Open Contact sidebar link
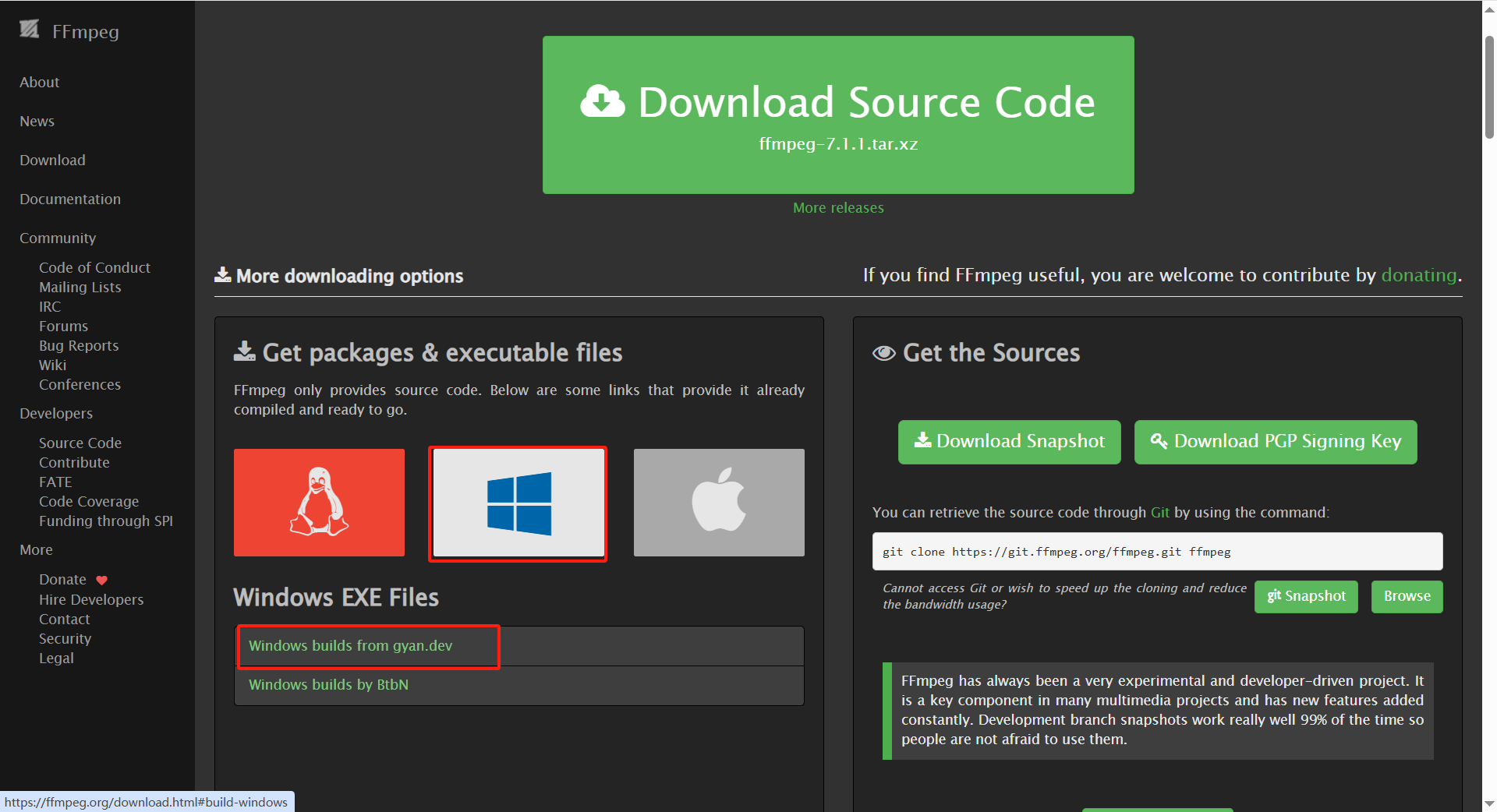The image size is (1497, 812). (65, 620)
